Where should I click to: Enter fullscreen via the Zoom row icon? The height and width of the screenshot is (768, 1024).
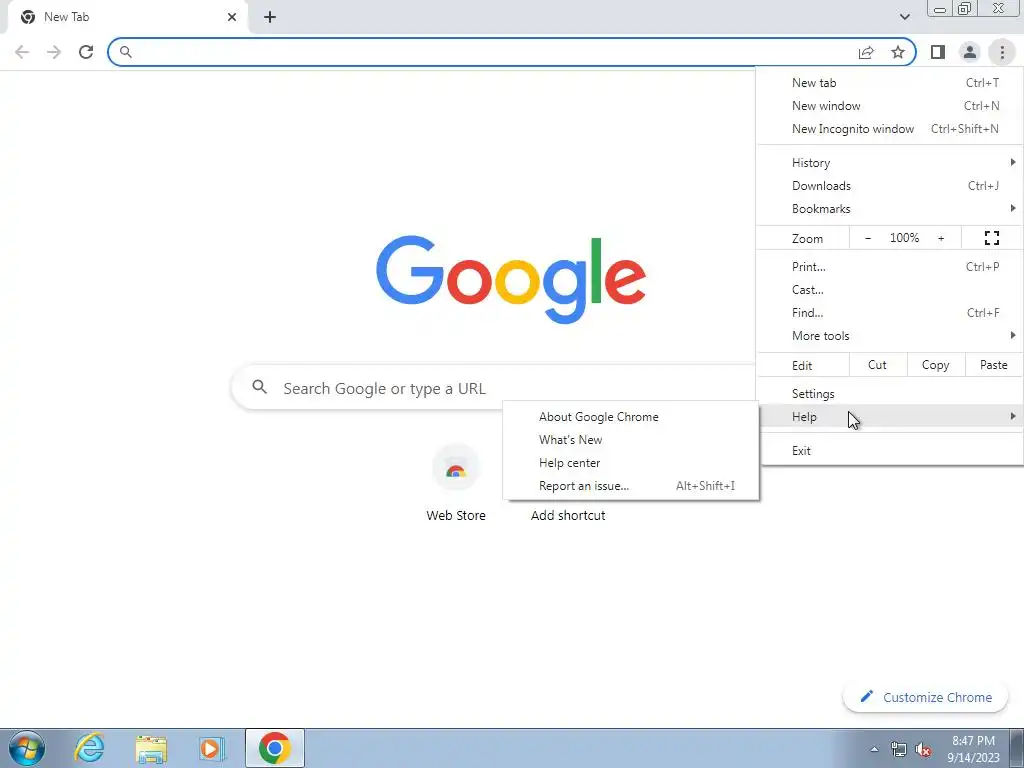pyautogui.click(x=991, y=238)
